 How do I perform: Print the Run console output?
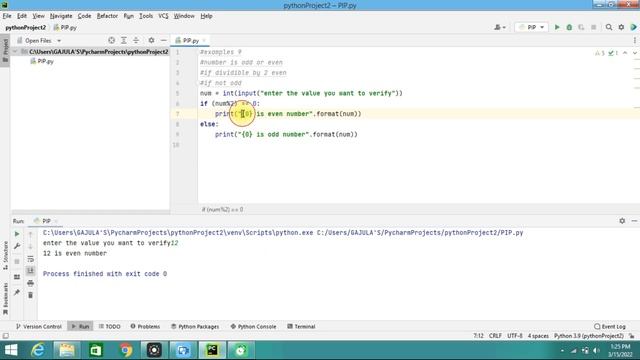point(31,283)
